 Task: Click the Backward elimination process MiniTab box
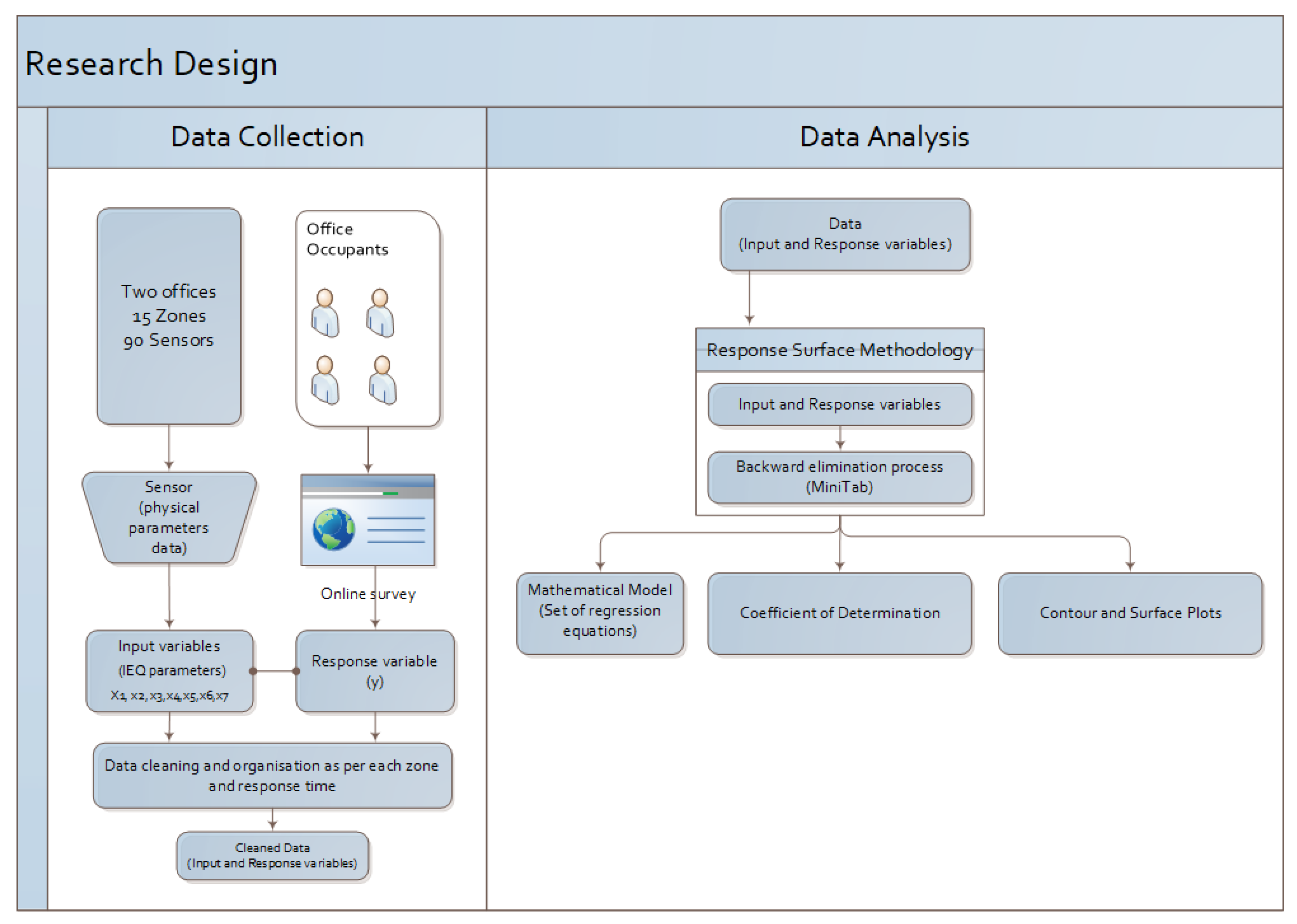(840, 477)
